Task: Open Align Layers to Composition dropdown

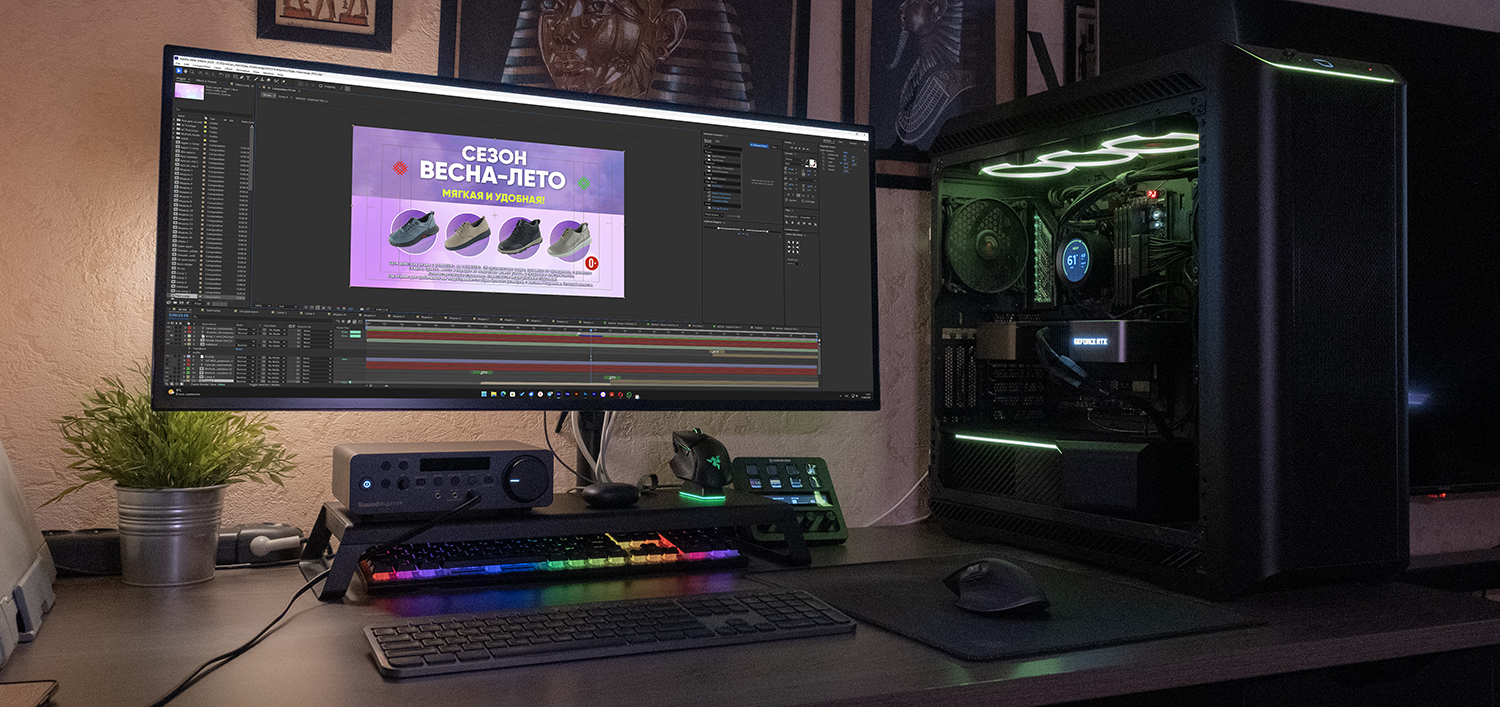Action: pos(807,217)
